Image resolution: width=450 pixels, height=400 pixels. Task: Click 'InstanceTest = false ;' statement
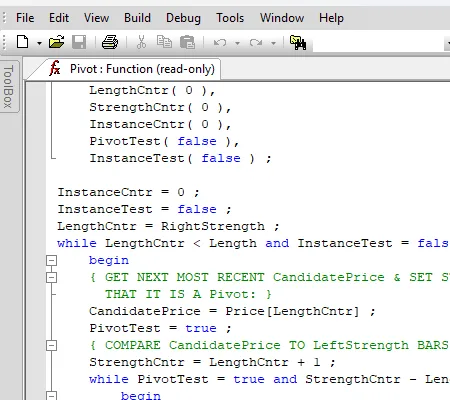pos(145,209)
